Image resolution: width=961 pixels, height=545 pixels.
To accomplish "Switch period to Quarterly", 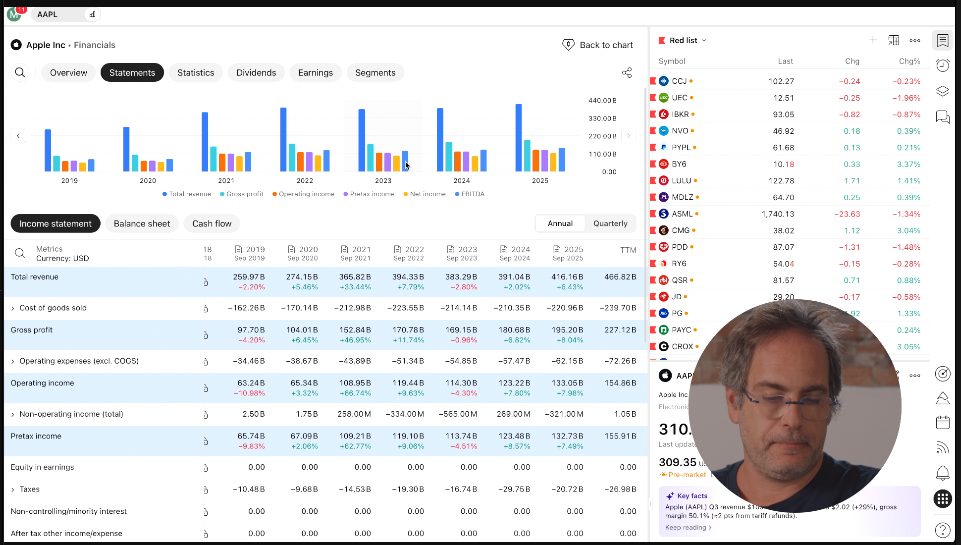I will 610,223.
